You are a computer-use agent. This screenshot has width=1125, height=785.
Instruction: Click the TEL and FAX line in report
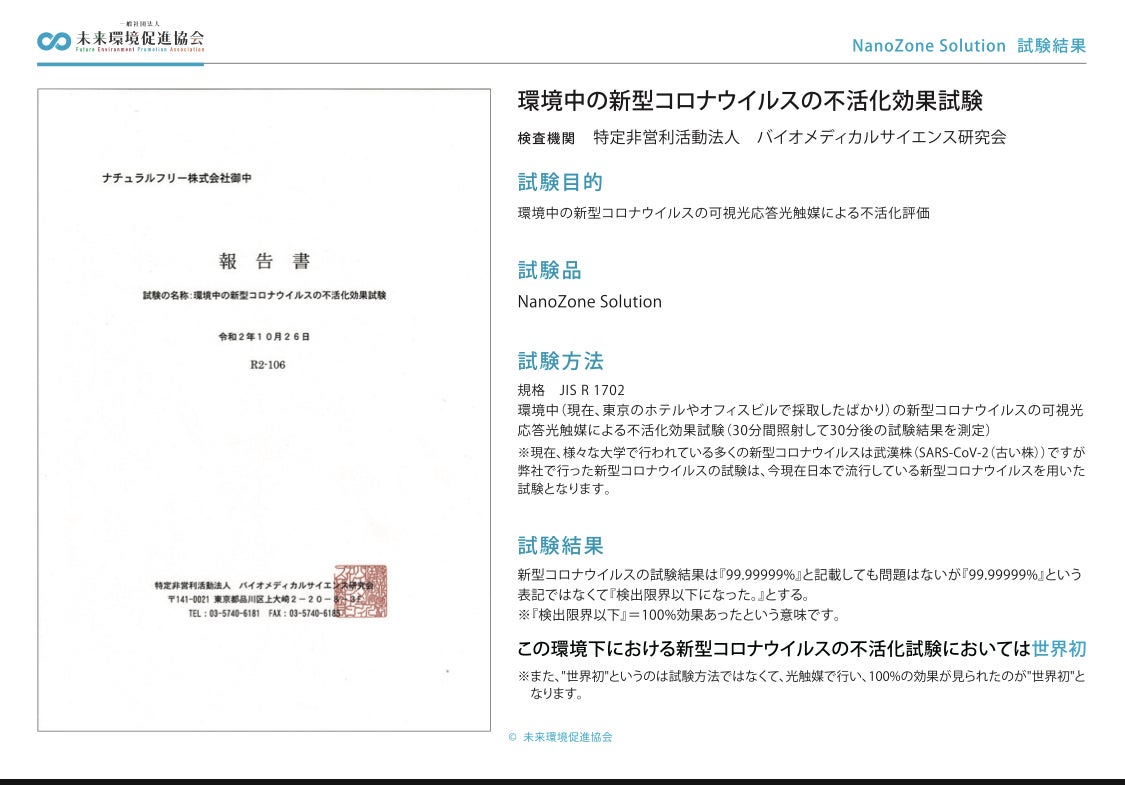tap(264, 613)
